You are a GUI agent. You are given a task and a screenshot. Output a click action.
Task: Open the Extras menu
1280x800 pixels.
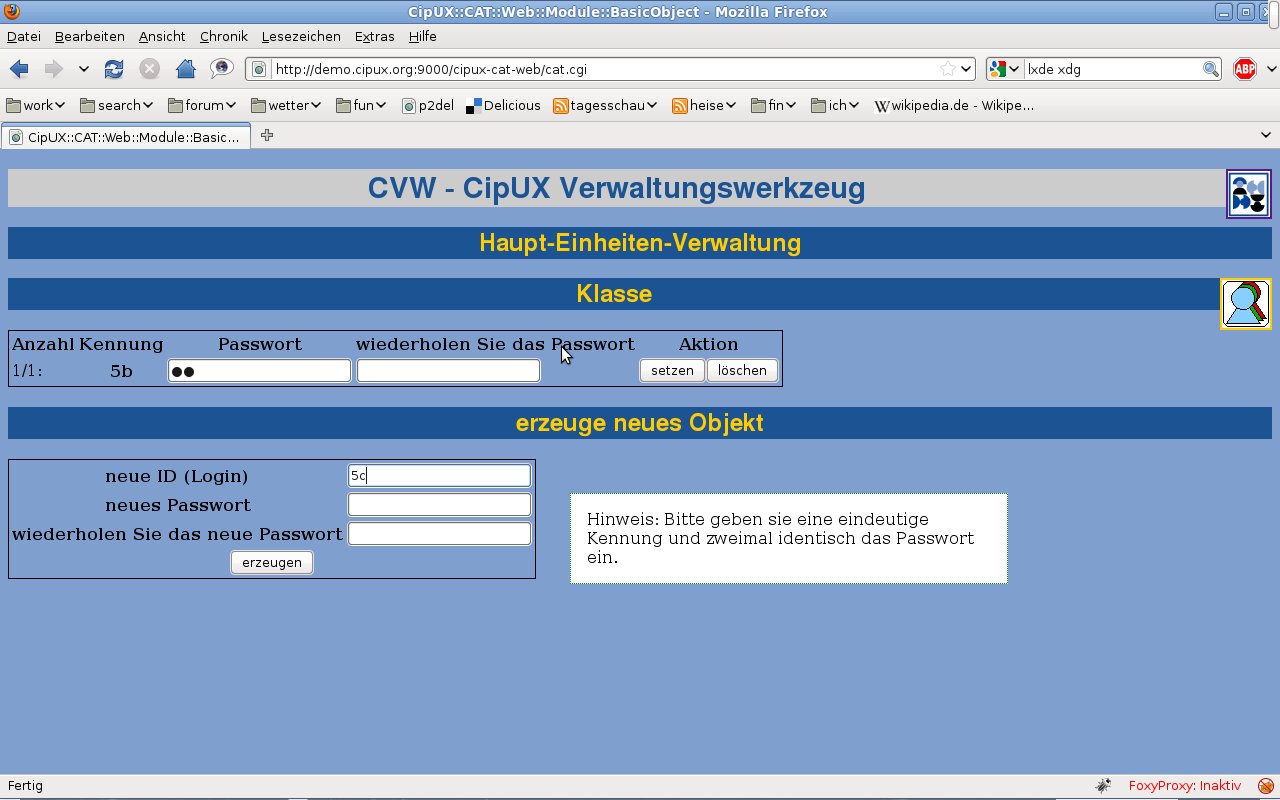click(374, 36)
